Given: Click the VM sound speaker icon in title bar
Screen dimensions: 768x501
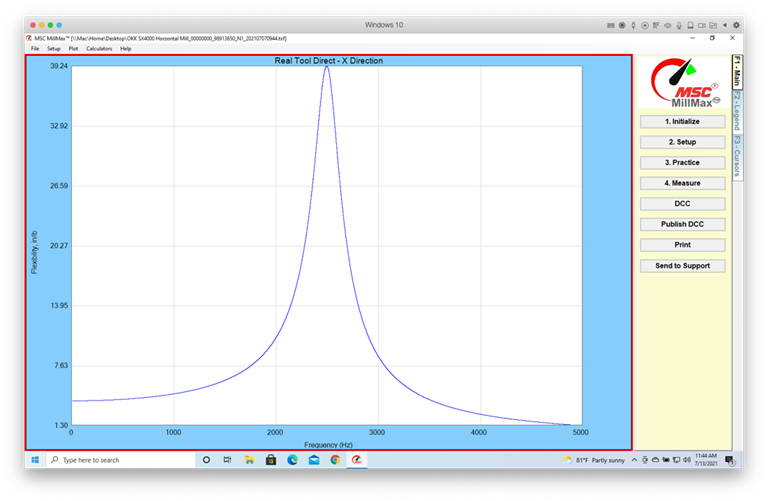Looking at the screenshot, I should pos(668,25).
